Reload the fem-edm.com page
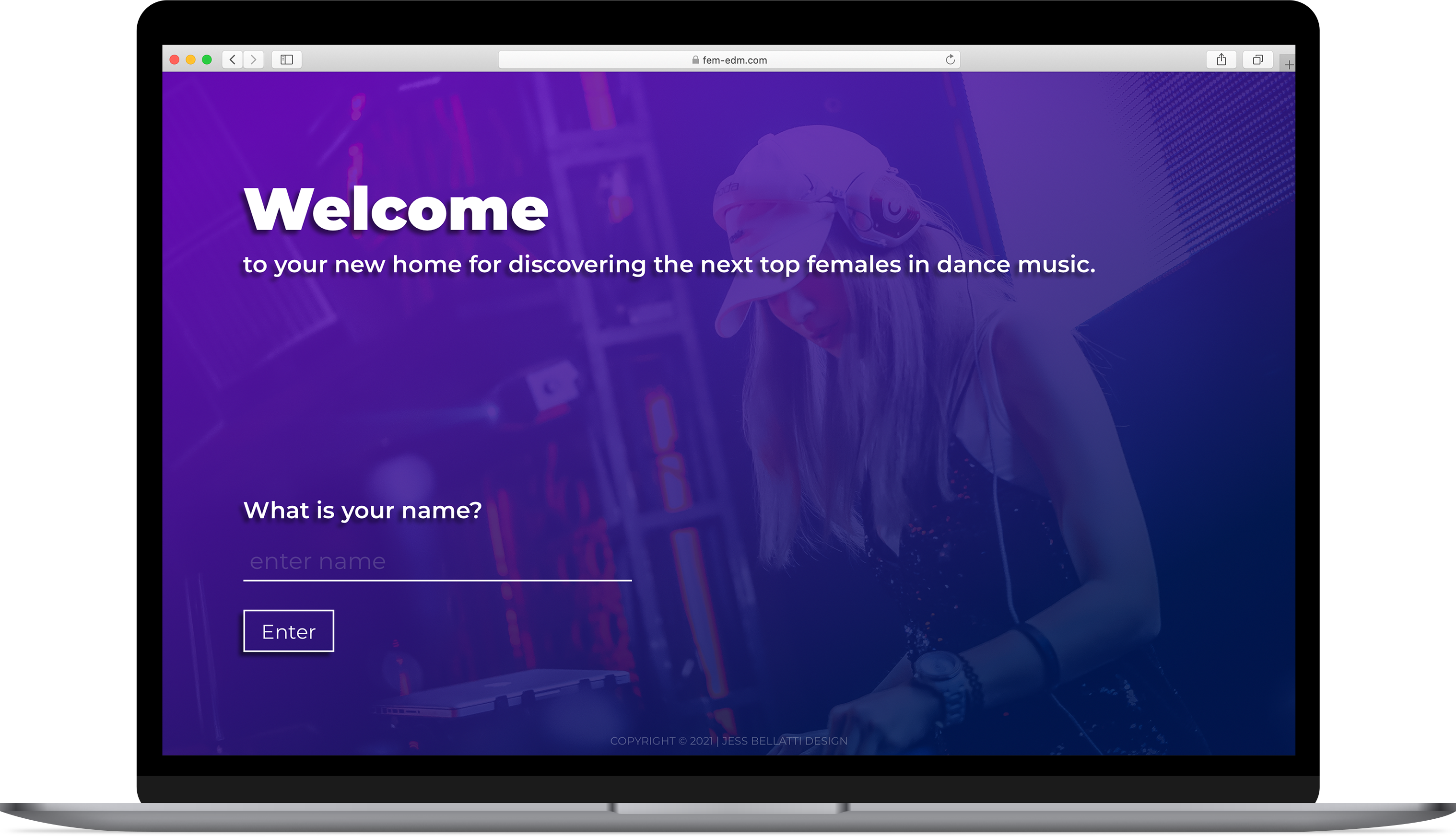Screen dimensions: 1456x837 [x=950, y=59]
